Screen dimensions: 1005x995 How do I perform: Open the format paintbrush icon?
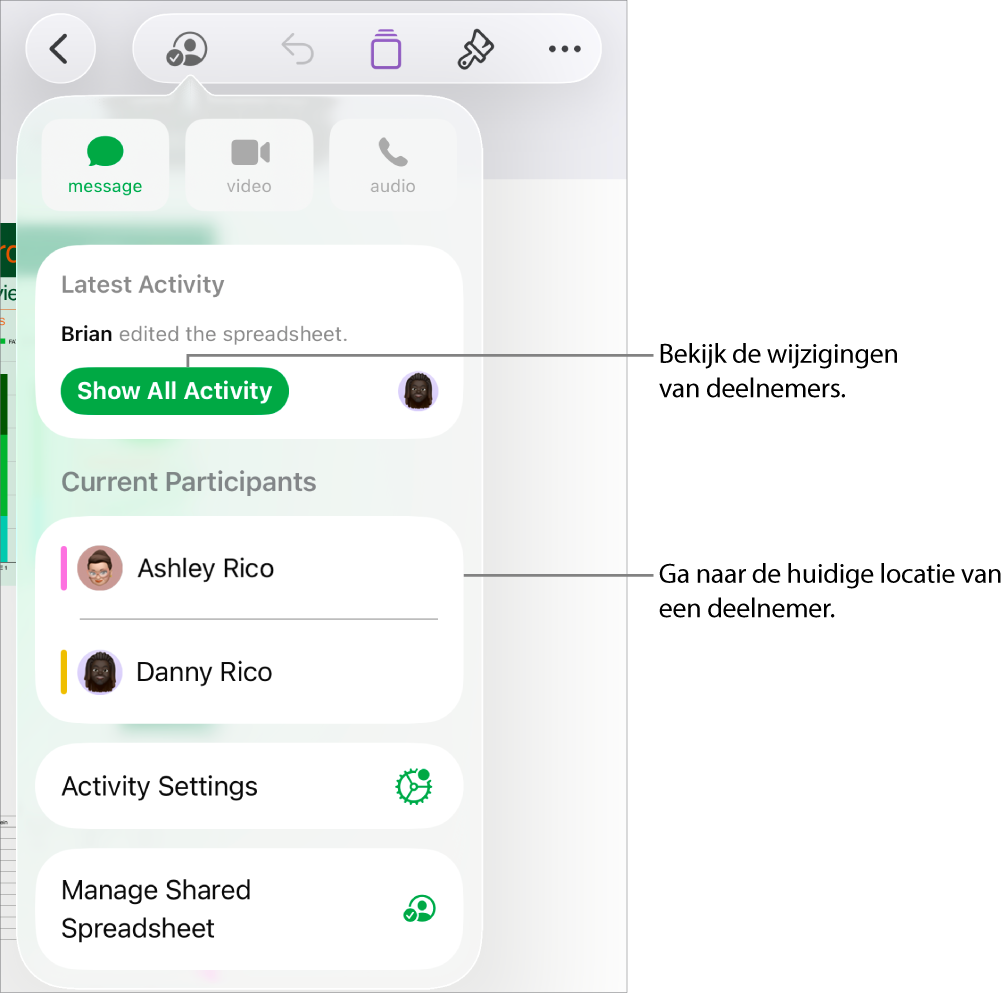(475, 49)
